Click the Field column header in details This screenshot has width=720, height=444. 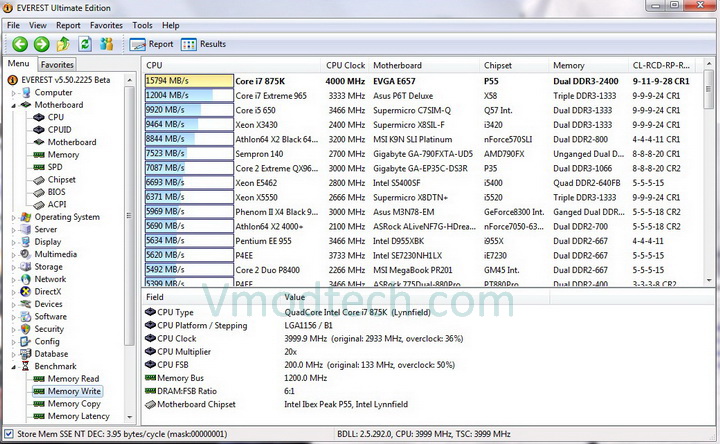click(x=211, y=297)
